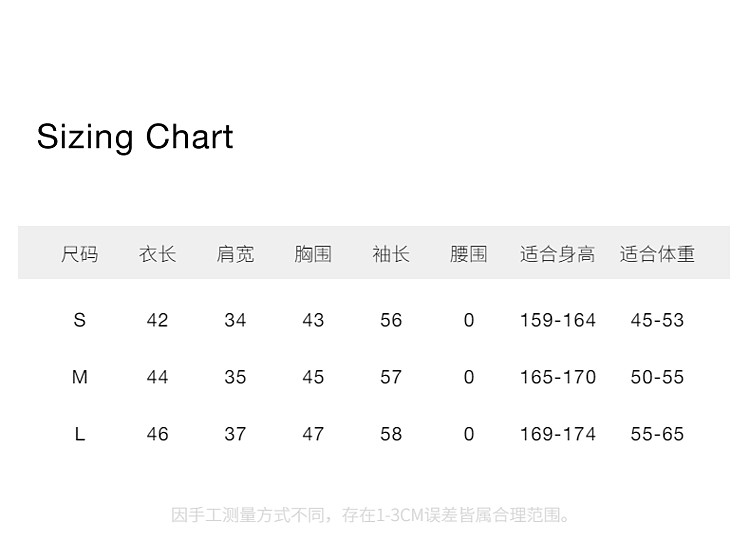This screenshot has width=750, height=558.
Task: Click the 衣长 column header
Action: click(x=157, y=254)
